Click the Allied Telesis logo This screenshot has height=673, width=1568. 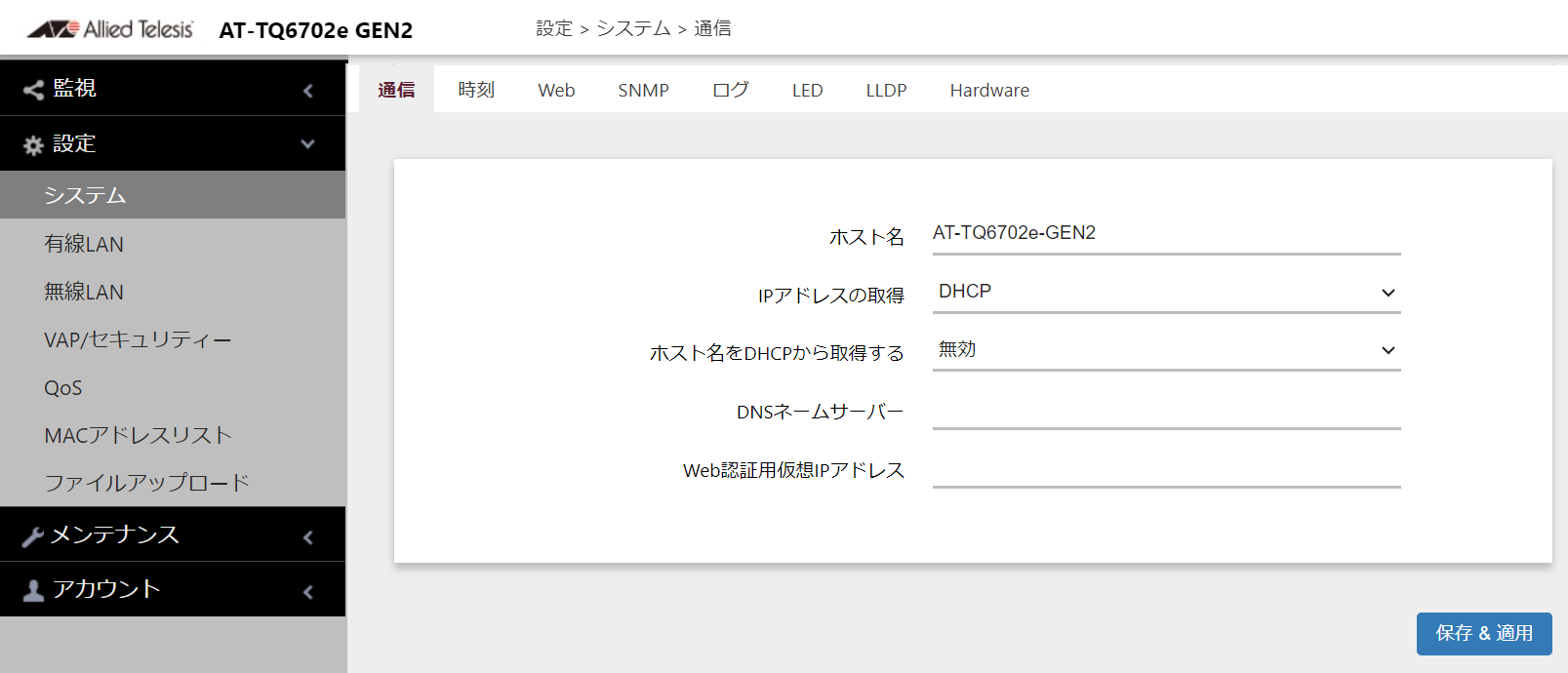click(x=110, y=29)
